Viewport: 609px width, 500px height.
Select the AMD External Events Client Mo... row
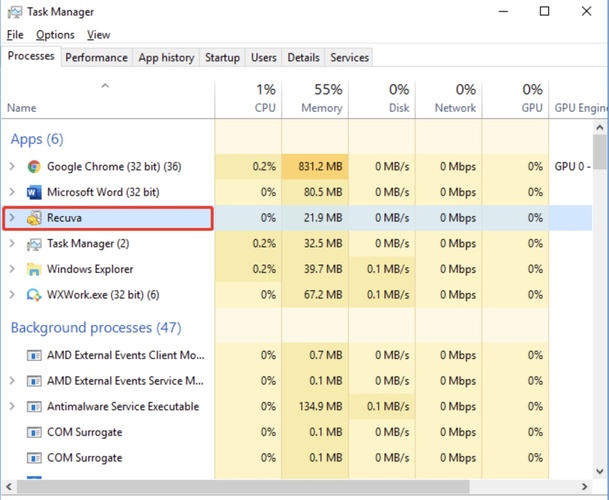pyautogui.click(x=297, y=355)
